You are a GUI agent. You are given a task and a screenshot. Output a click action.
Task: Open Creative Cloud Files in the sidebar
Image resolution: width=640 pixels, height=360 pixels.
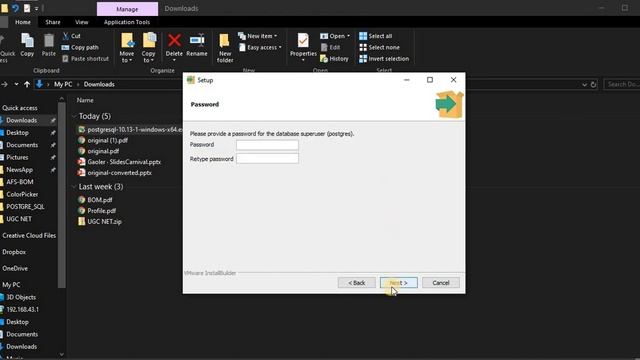(29, 236)
